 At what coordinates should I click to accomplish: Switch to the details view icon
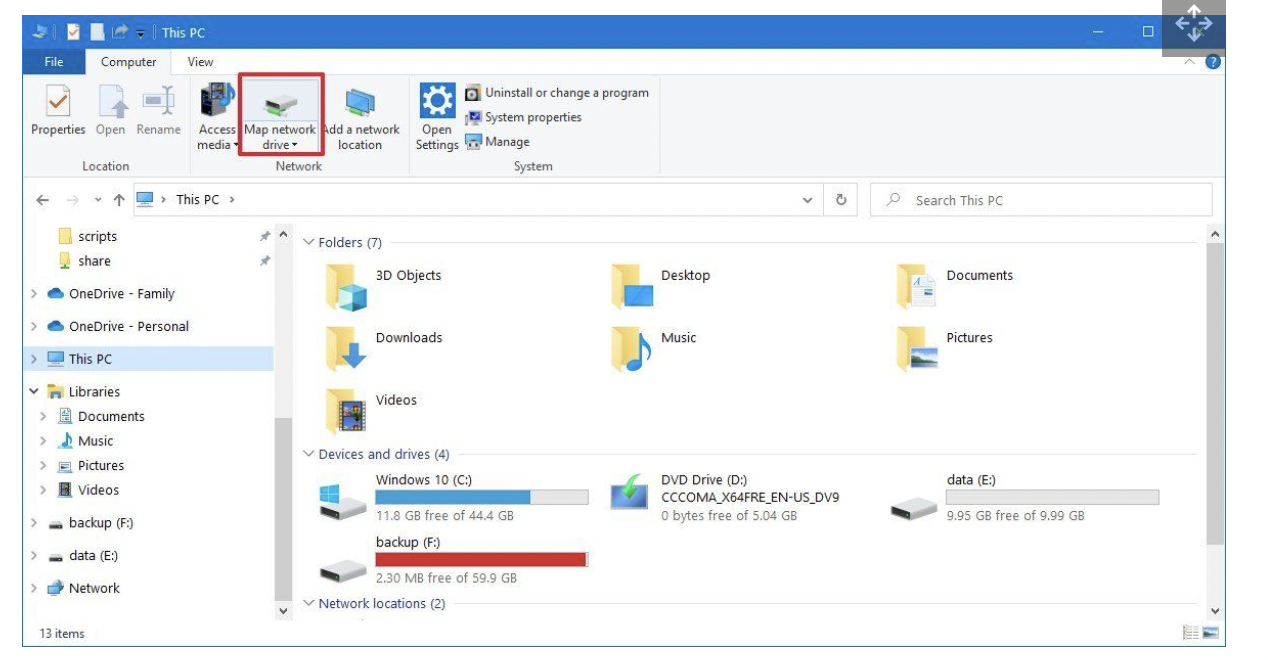(x=1191, y=633)
